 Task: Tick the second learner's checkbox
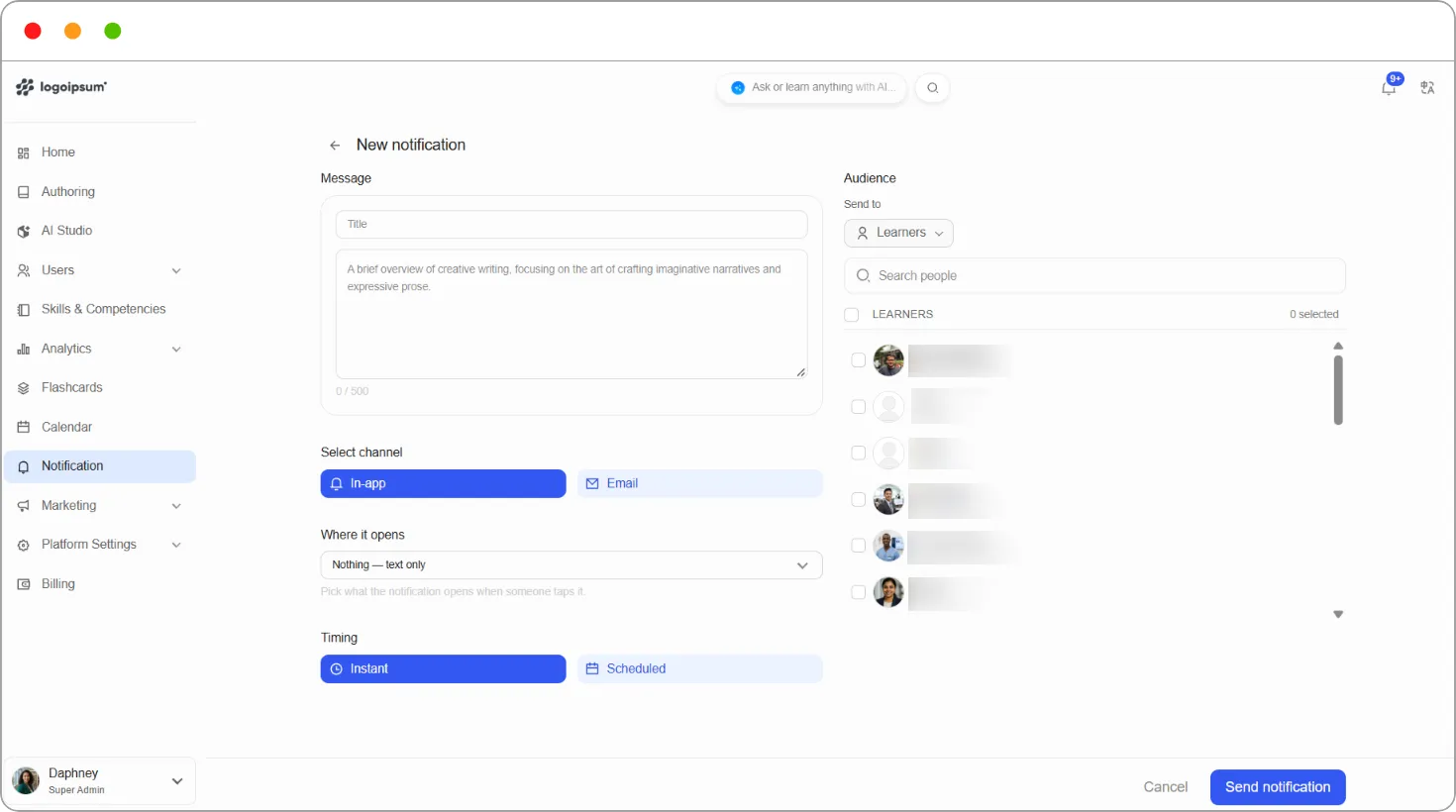859,407
